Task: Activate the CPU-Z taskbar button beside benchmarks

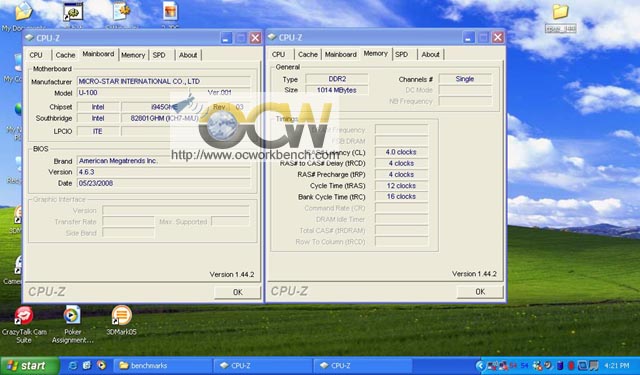Action: click(x=263, y=366)
